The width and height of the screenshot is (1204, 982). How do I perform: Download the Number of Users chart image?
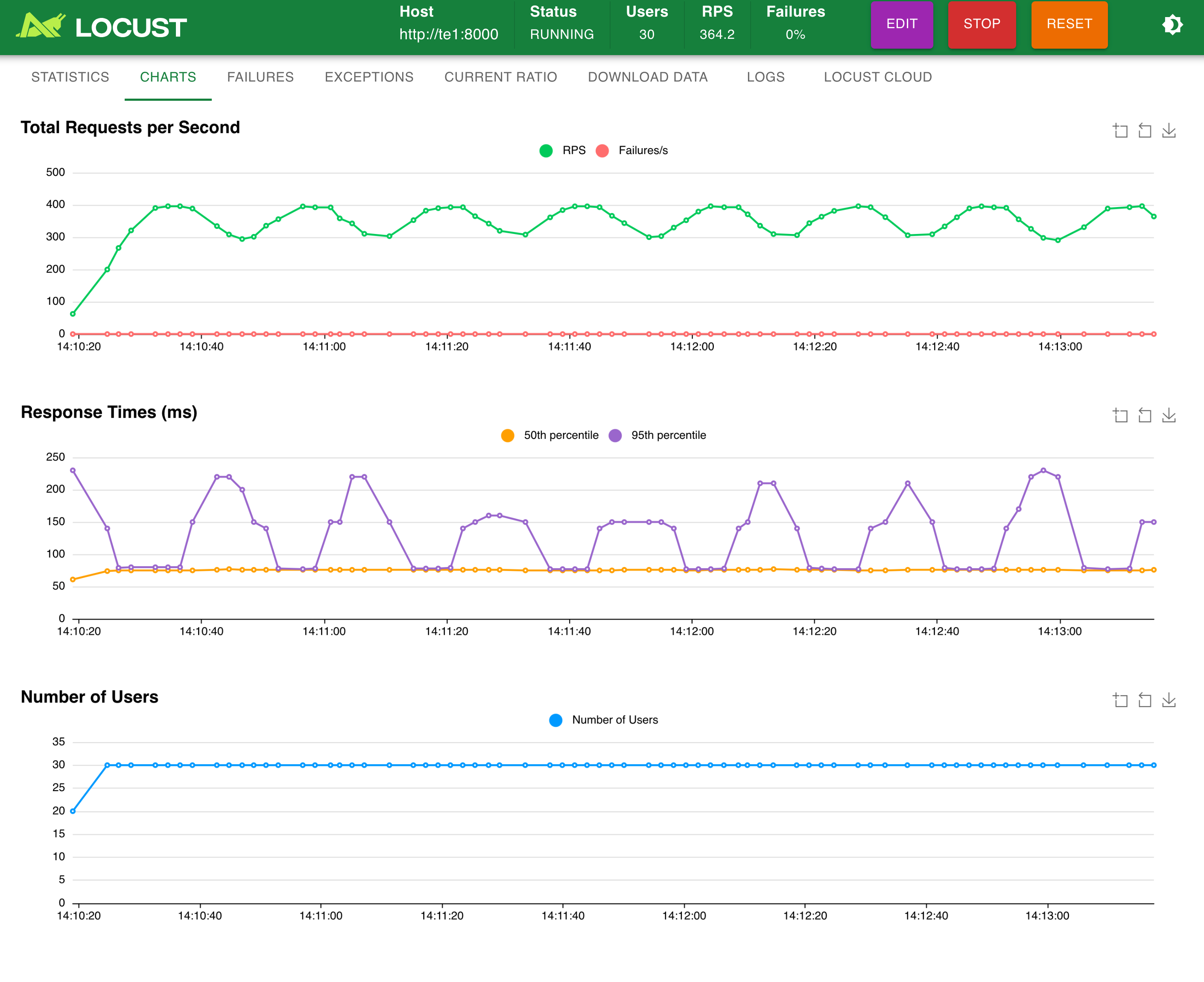pyautogui.click(x=1169, y=700)
